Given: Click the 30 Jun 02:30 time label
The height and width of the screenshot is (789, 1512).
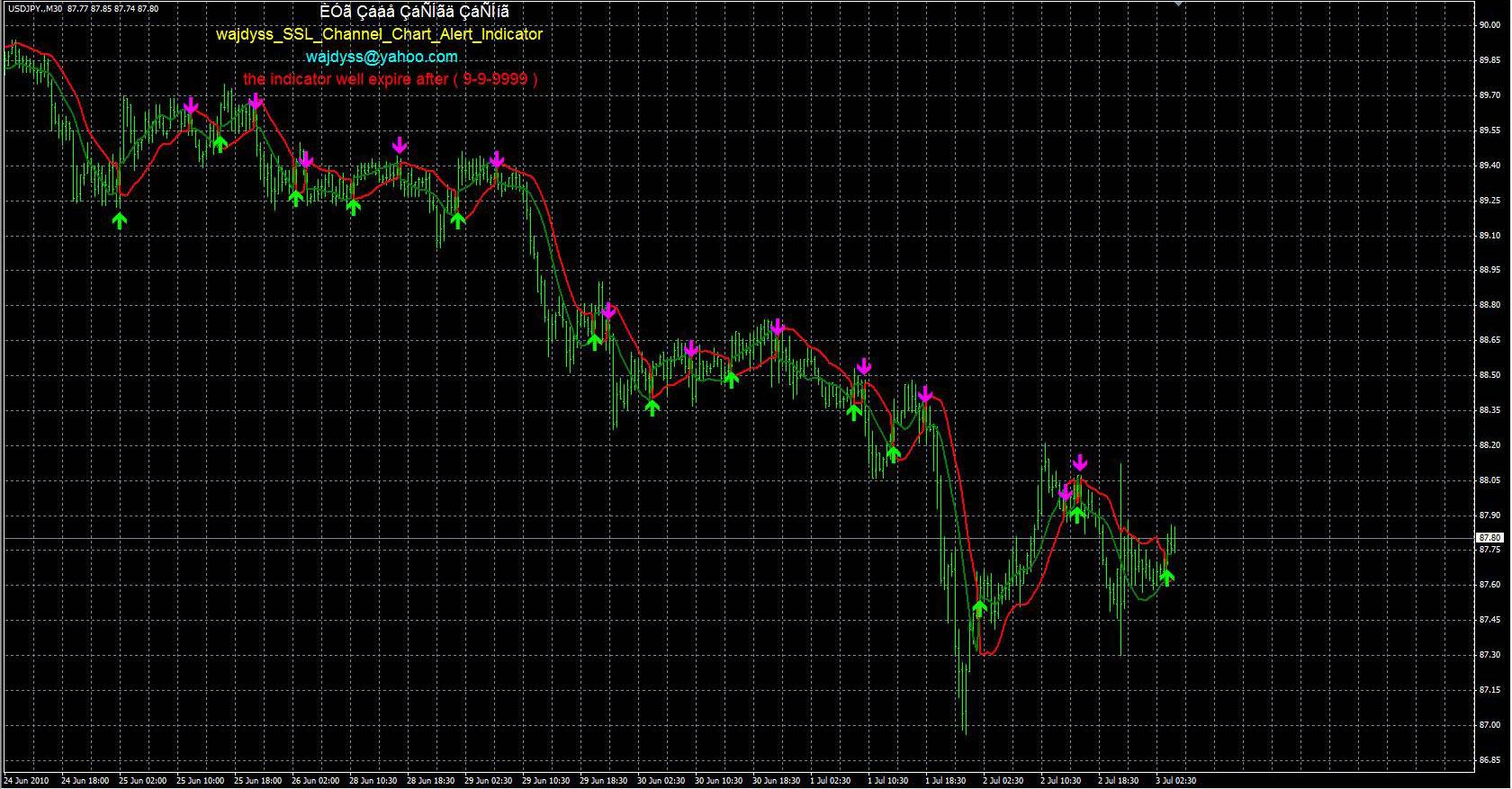Looking at the screenshot, I should tap(661, 781).
